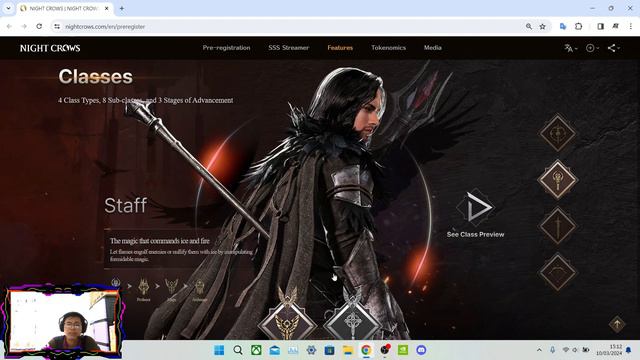Open the zoom magnifier in the address bar

click(529, 27)
